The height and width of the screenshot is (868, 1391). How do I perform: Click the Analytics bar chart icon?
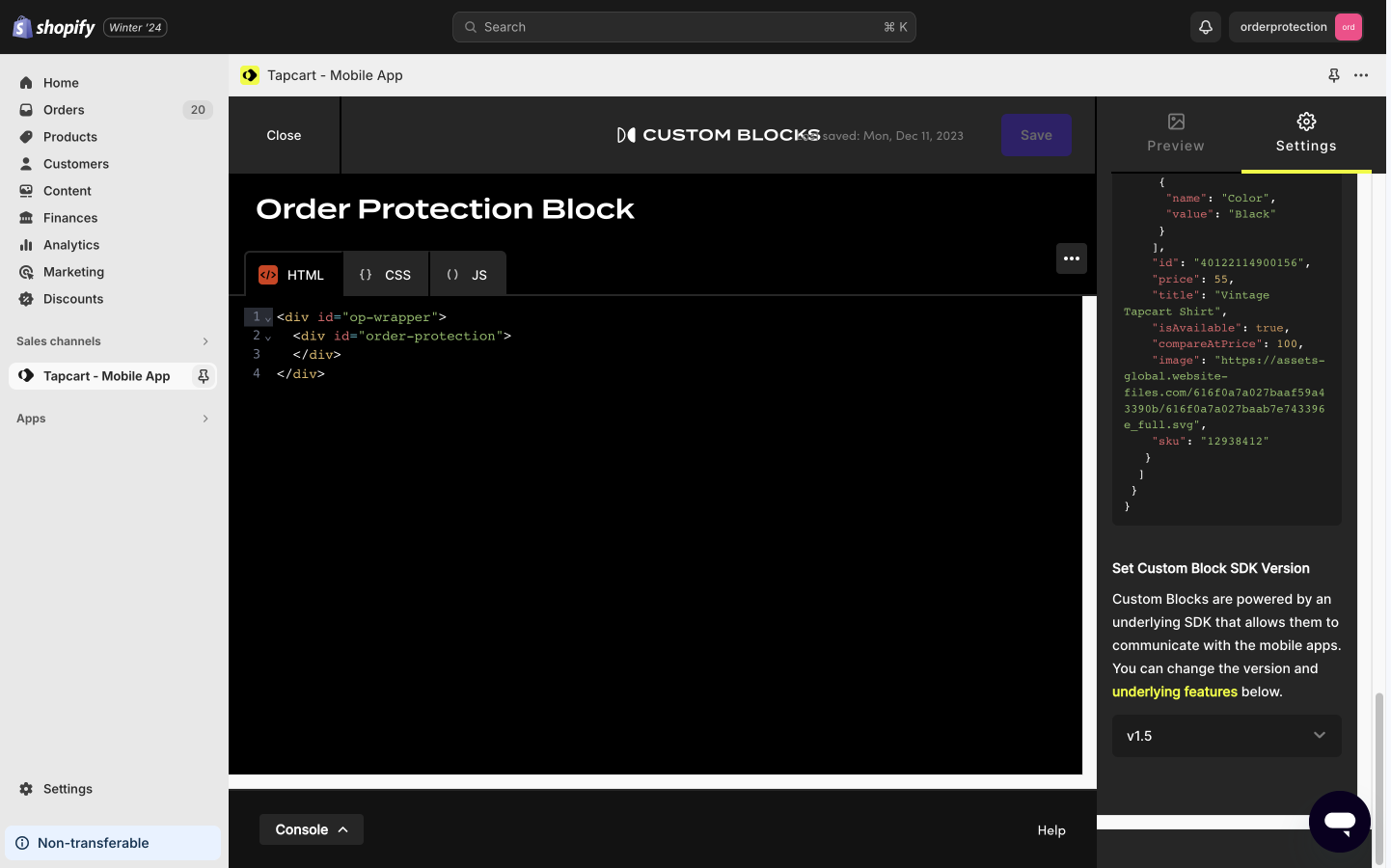[26, 245]
